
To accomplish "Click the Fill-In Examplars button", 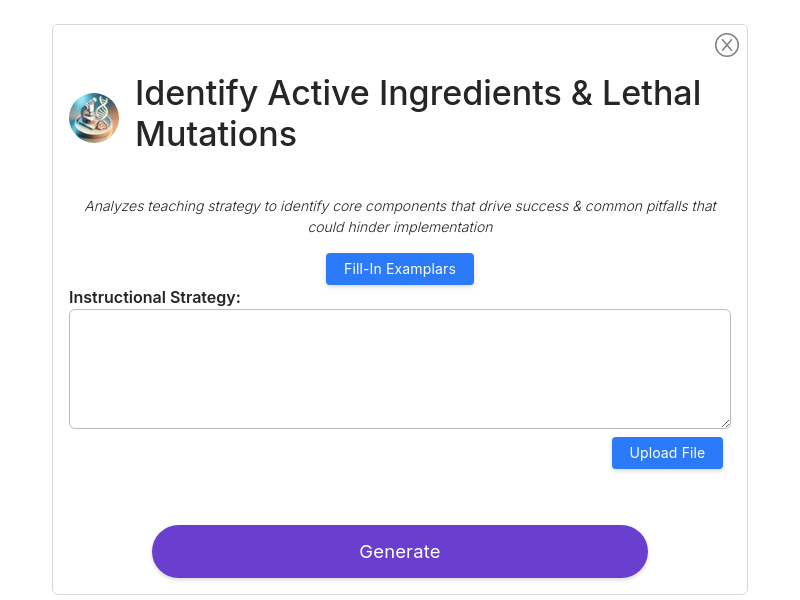I will pos(399,269).
